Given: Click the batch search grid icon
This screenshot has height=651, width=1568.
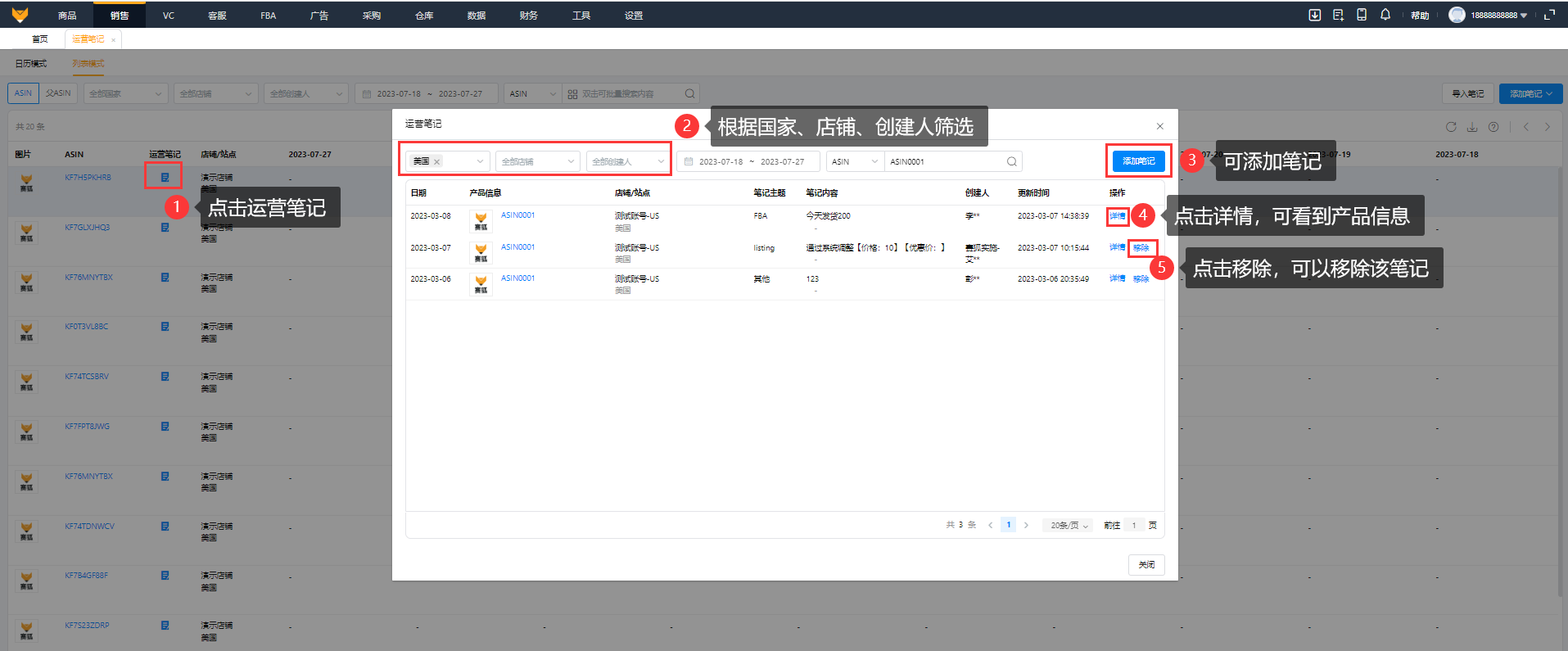Looking at the screenshot, I should (572, 93).
